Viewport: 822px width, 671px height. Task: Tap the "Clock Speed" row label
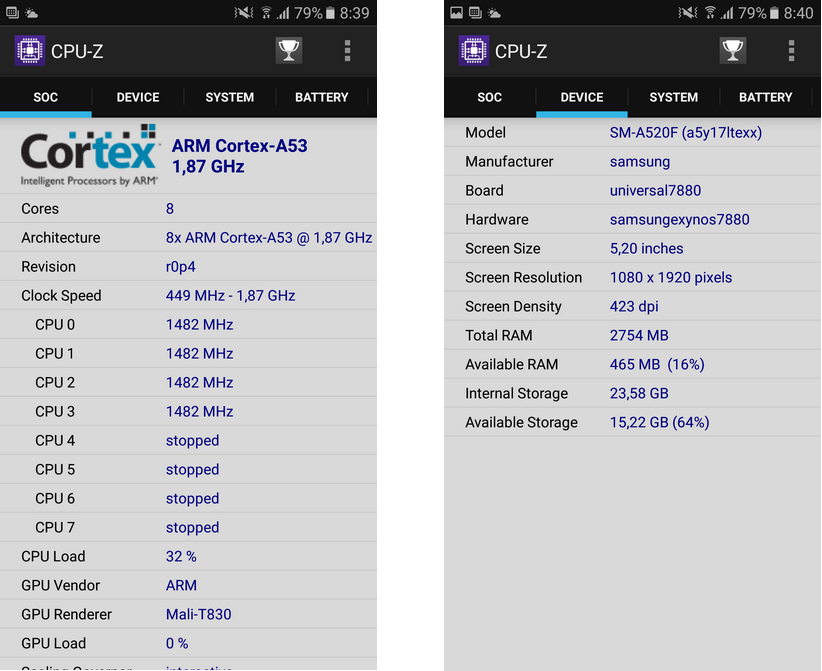click(61, 296)
